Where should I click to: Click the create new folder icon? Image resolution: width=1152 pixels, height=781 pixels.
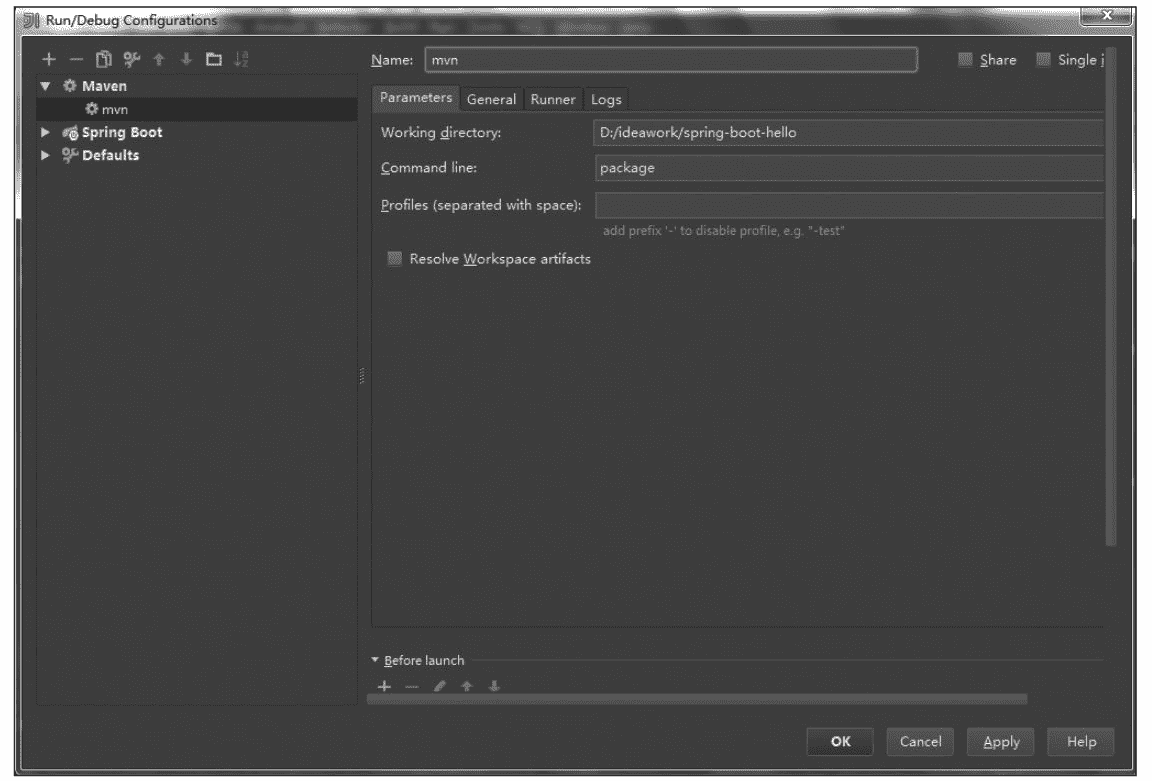(x=213, y=61)
